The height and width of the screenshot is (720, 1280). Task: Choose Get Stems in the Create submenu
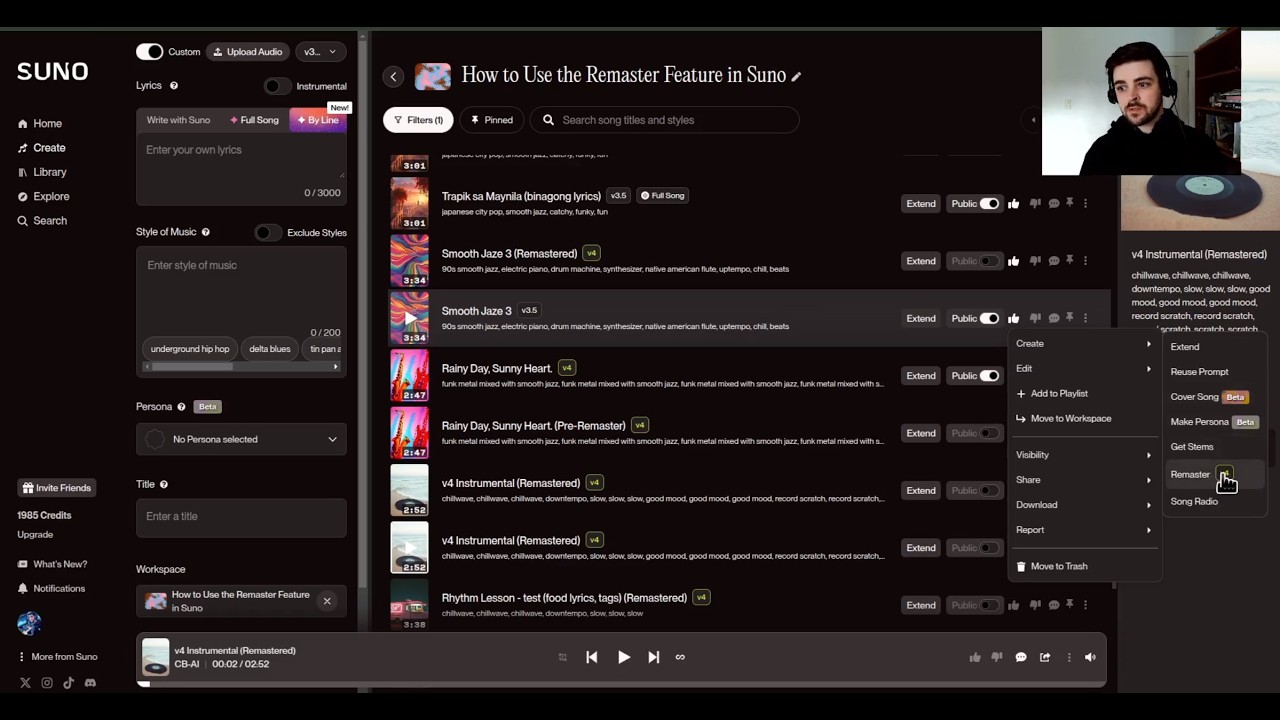(x=1215, y=447)
